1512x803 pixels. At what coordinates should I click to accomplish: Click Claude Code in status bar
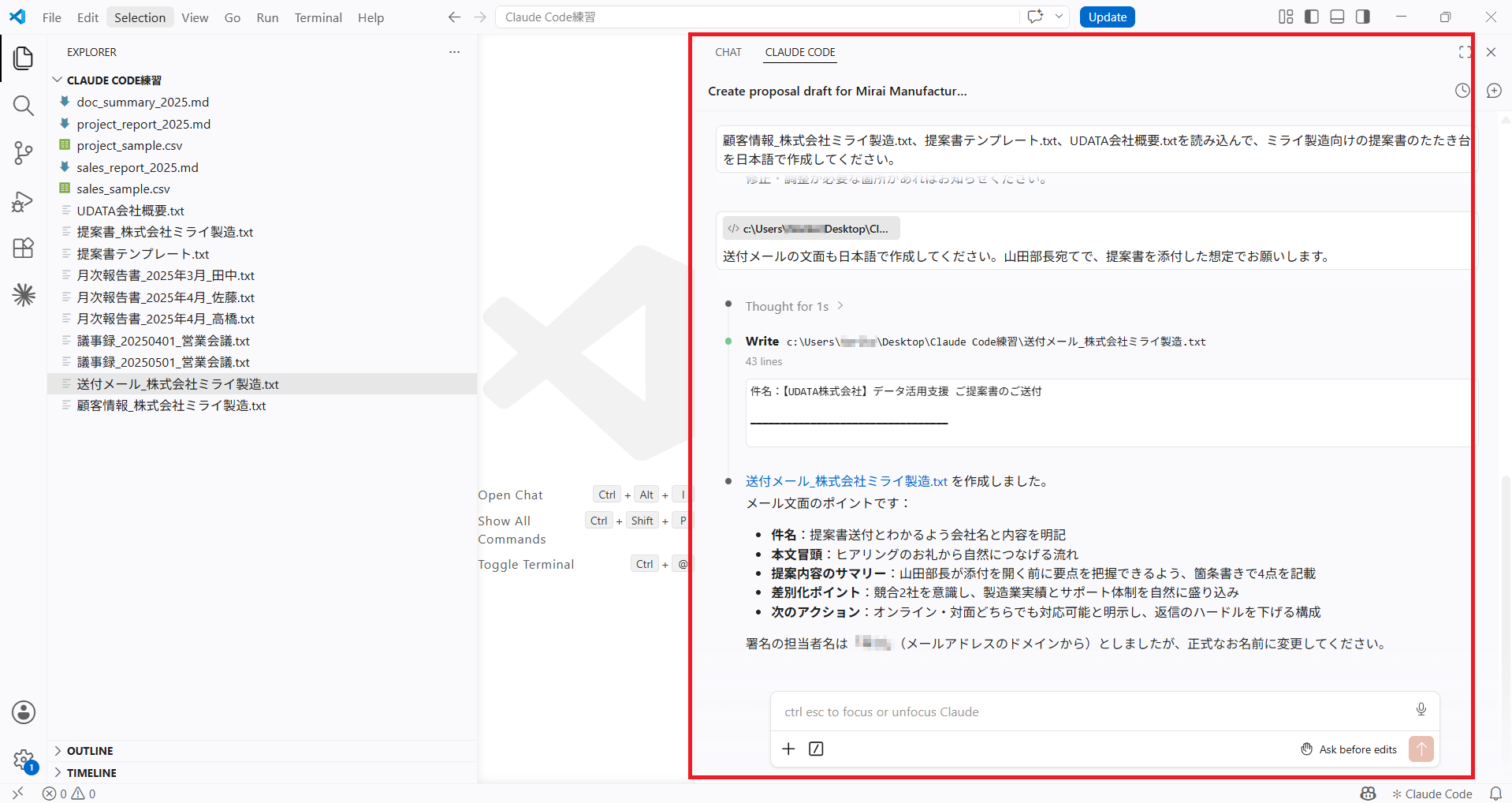(x=1432, y=794)
